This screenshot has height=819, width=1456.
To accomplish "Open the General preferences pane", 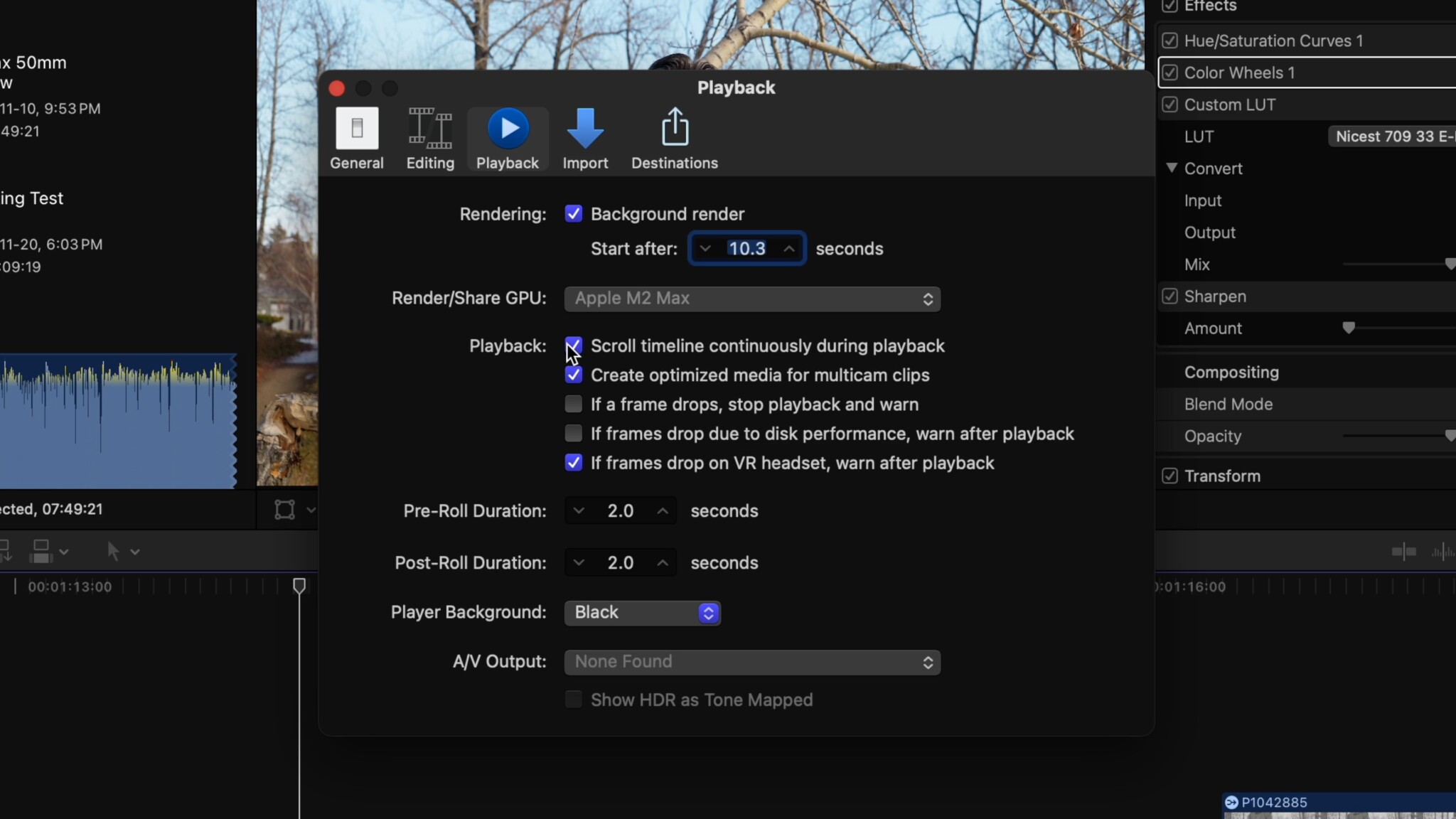I will click(356, 139).
